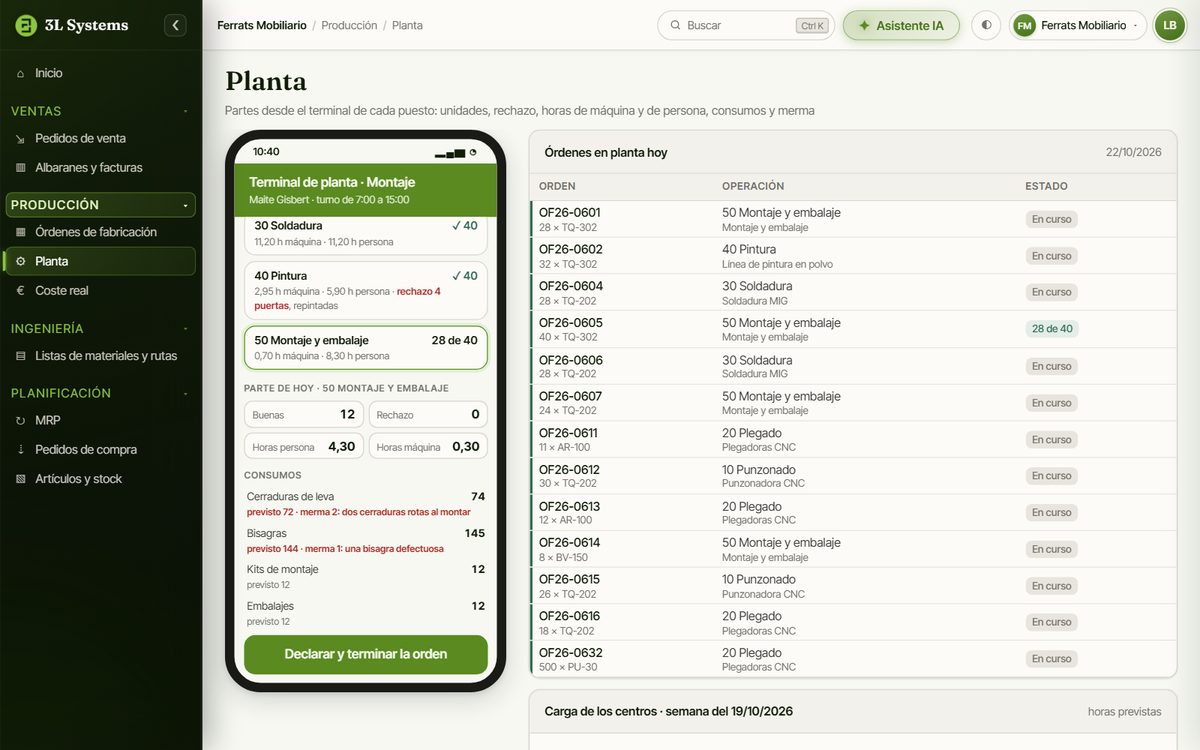Collapse the PRODUCCIÓN section
Screen dimensions: 1200x750
pyautogui.click(x=100, y=205)
